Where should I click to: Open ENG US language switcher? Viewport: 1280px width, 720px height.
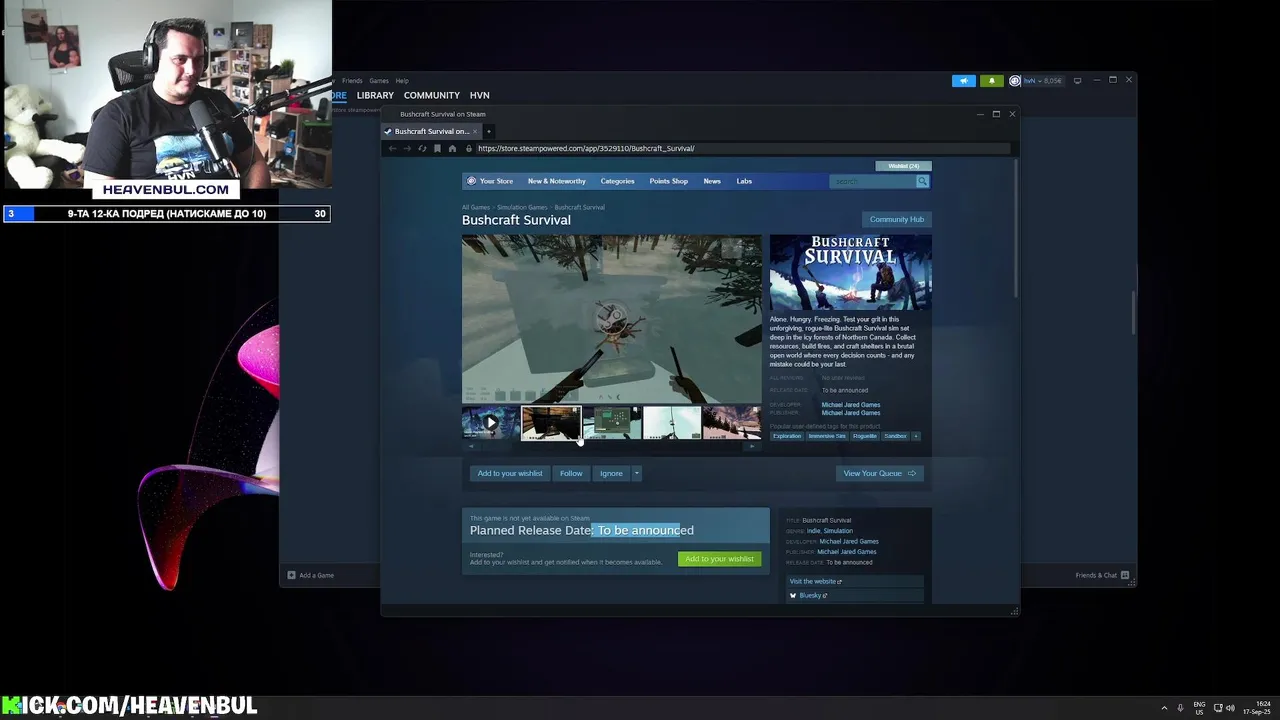pos(1199,708)
